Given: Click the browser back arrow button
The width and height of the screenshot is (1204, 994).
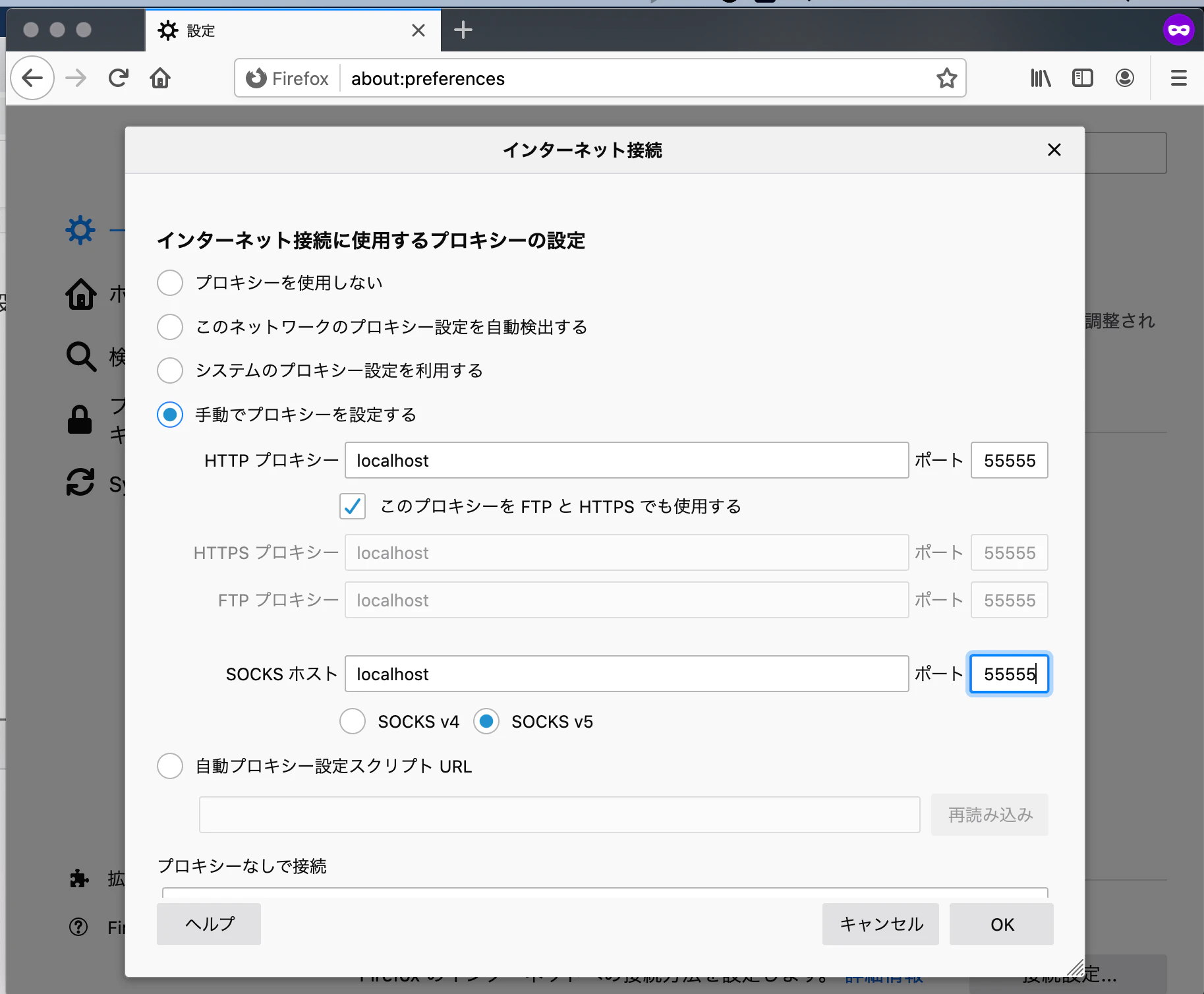Looking at the screenshot, I should coord(32,78).
